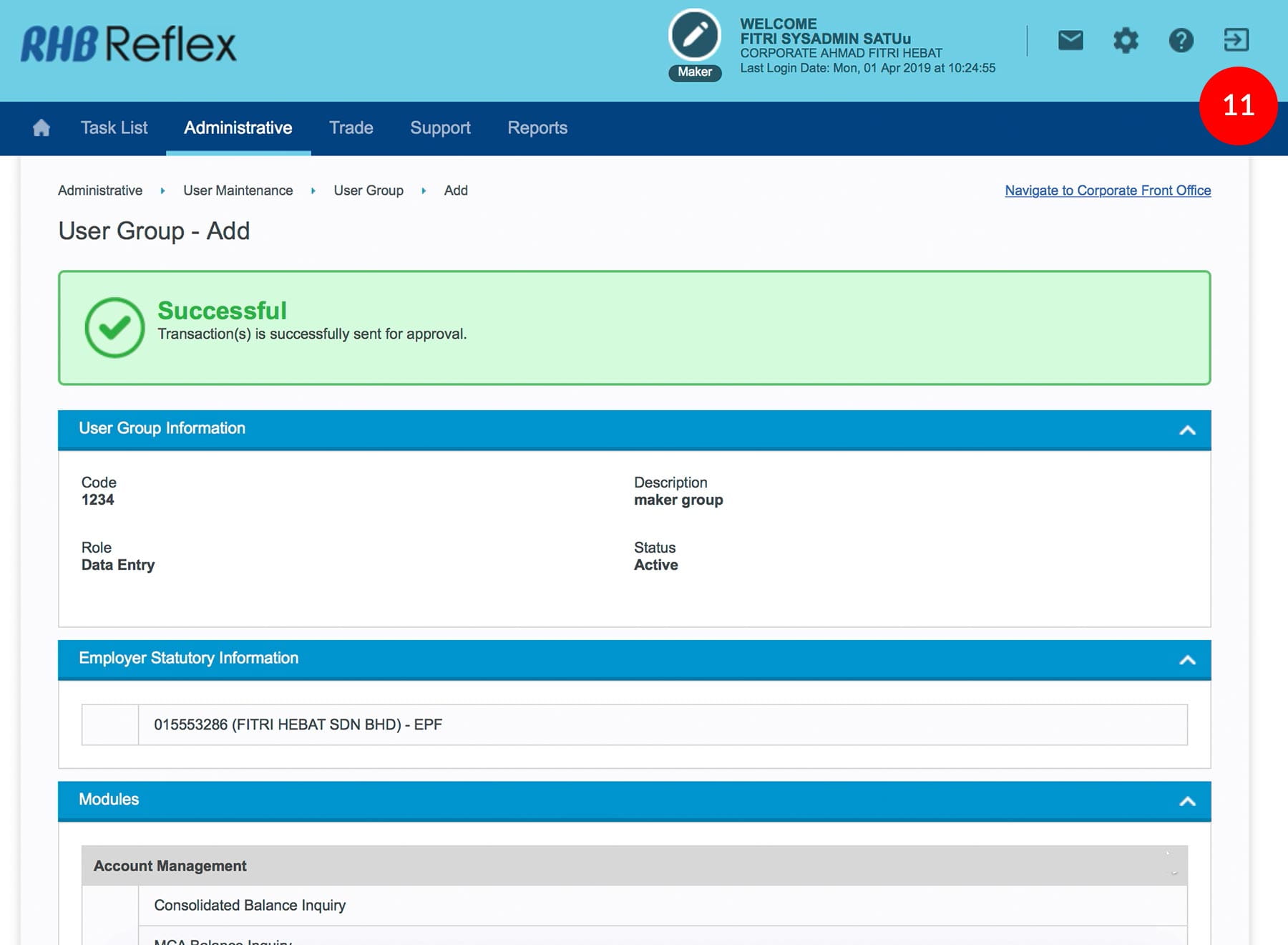Collapse the User Group Information section

pyautogui.click(x=1187, y=430)
